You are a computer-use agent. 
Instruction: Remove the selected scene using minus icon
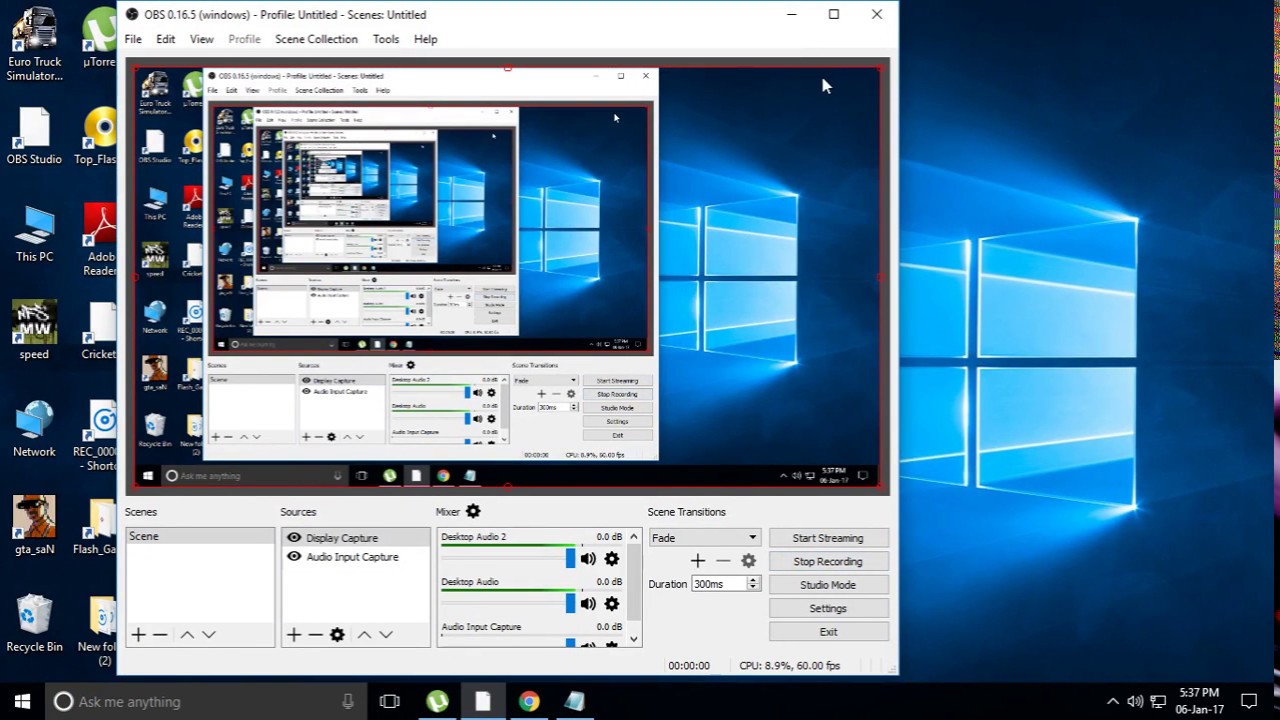pyautogui.click(x=160, y=634)
